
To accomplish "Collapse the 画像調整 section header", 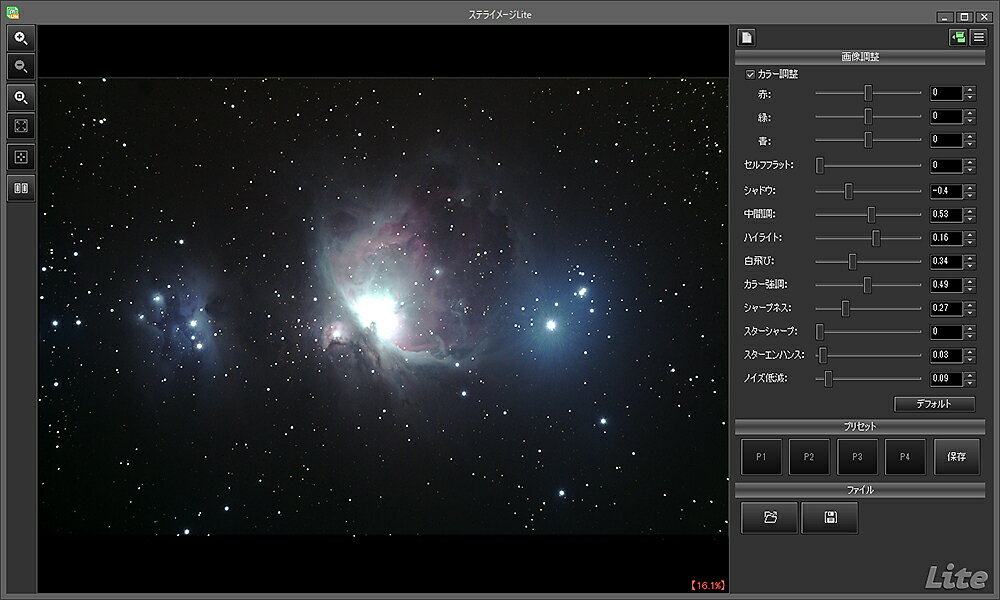I will click(x=860, y=56).
